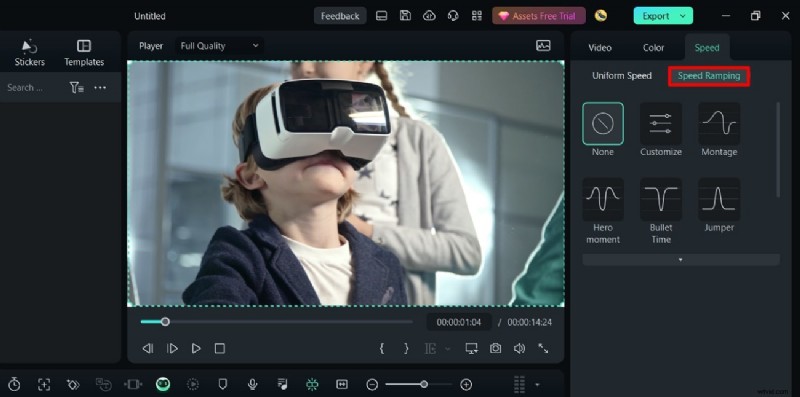Image resolution: width=800 pixels, height=397 pixels.
Task: Stop playback with the square button
Action: pyautogui.click(x=219, y=349)
